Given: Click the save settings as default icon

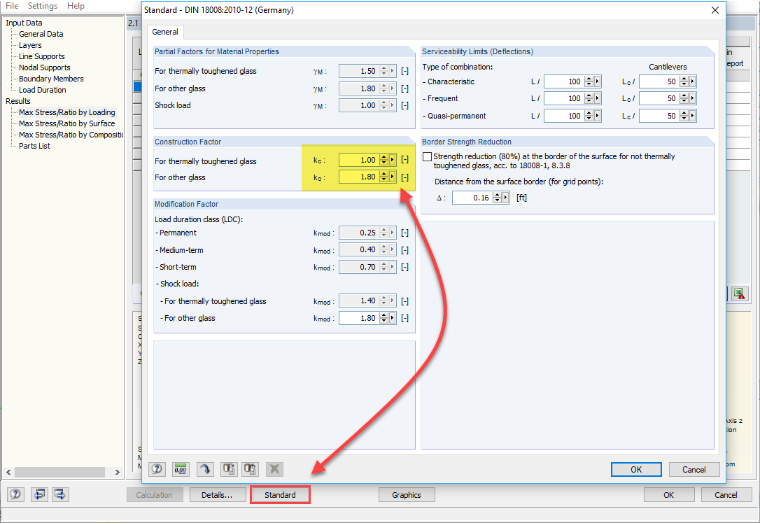Looking at the screenshot, I should pos(250,469).
